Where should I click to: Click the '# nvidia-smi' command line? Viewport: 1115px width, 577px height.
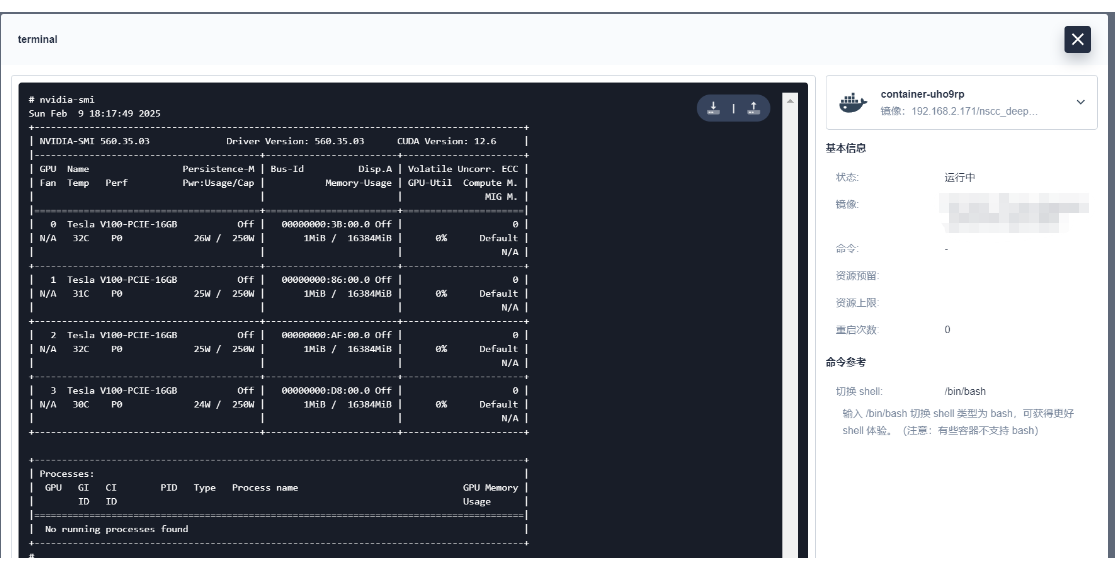61,100
